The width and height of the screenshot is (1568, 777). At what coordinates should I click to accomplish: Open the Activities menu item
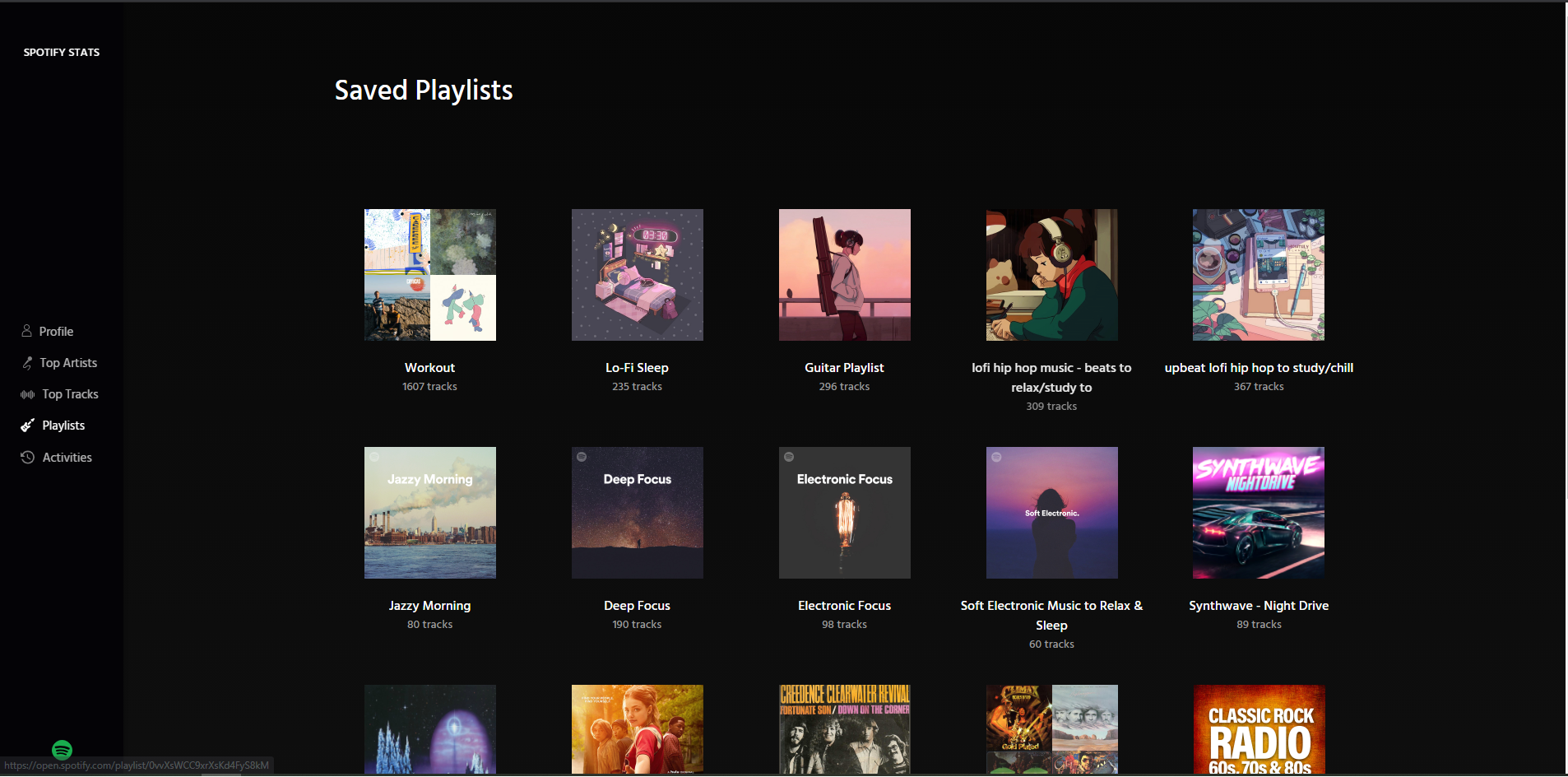[x=67, y=458]
